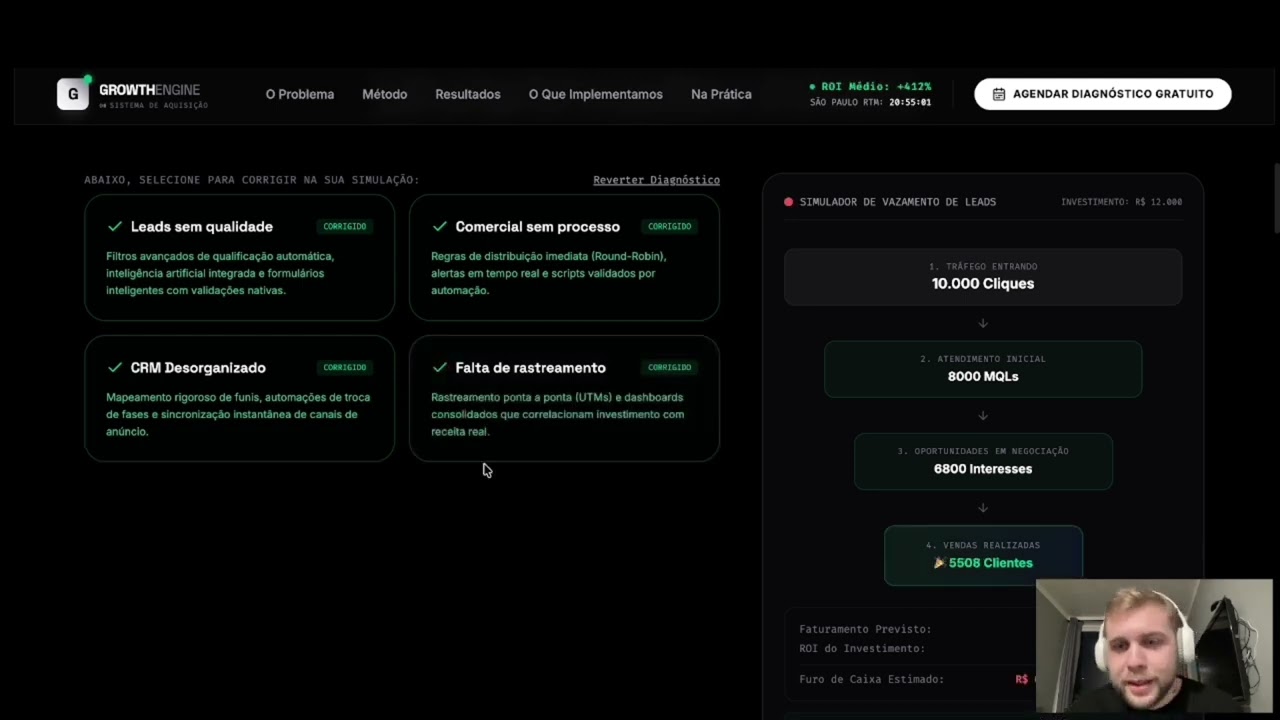Click the GROWTHENGINE brand name link

pos(149,90)
